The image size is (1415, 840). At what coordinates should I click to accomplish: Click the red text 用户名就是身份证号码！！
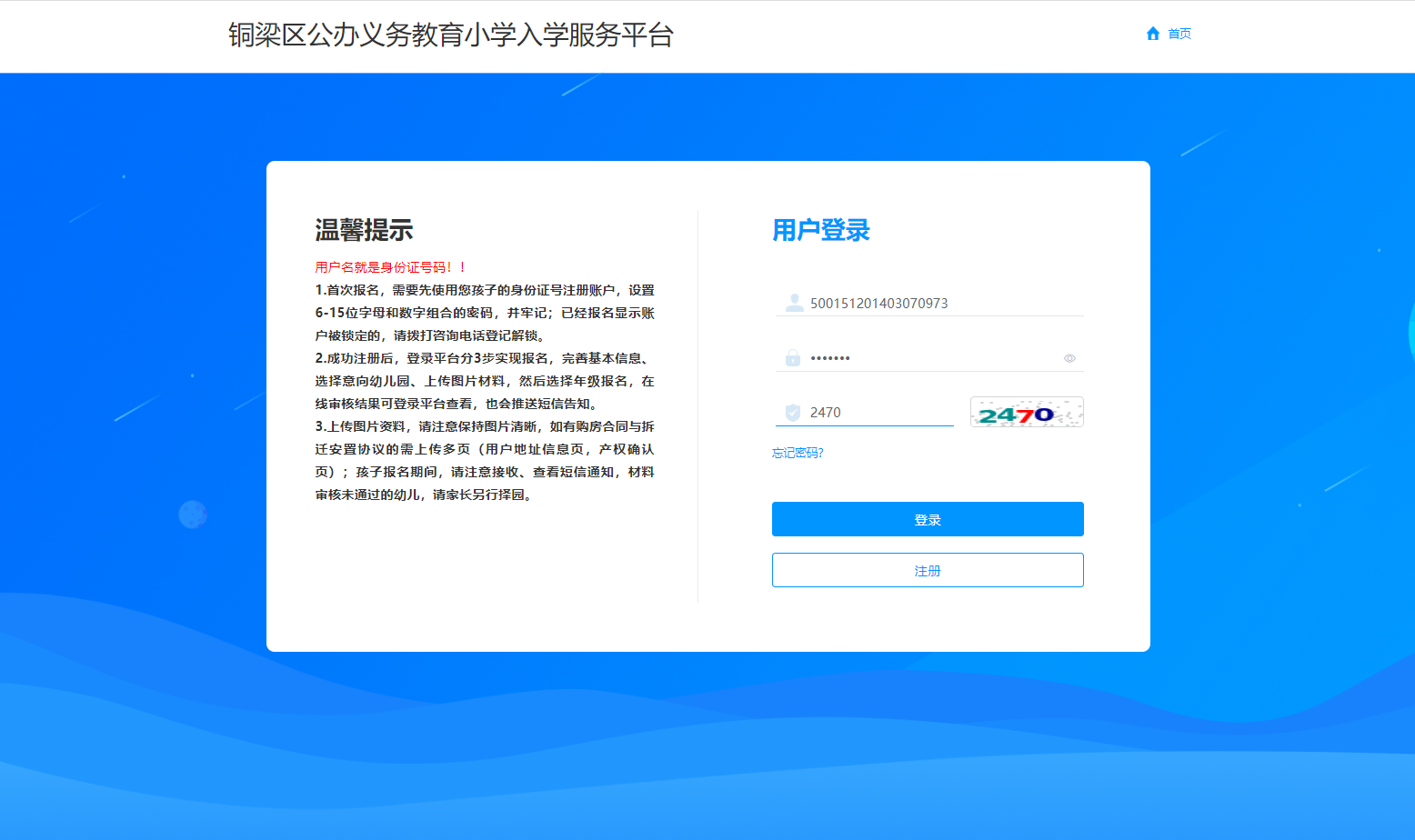(391, 267)
